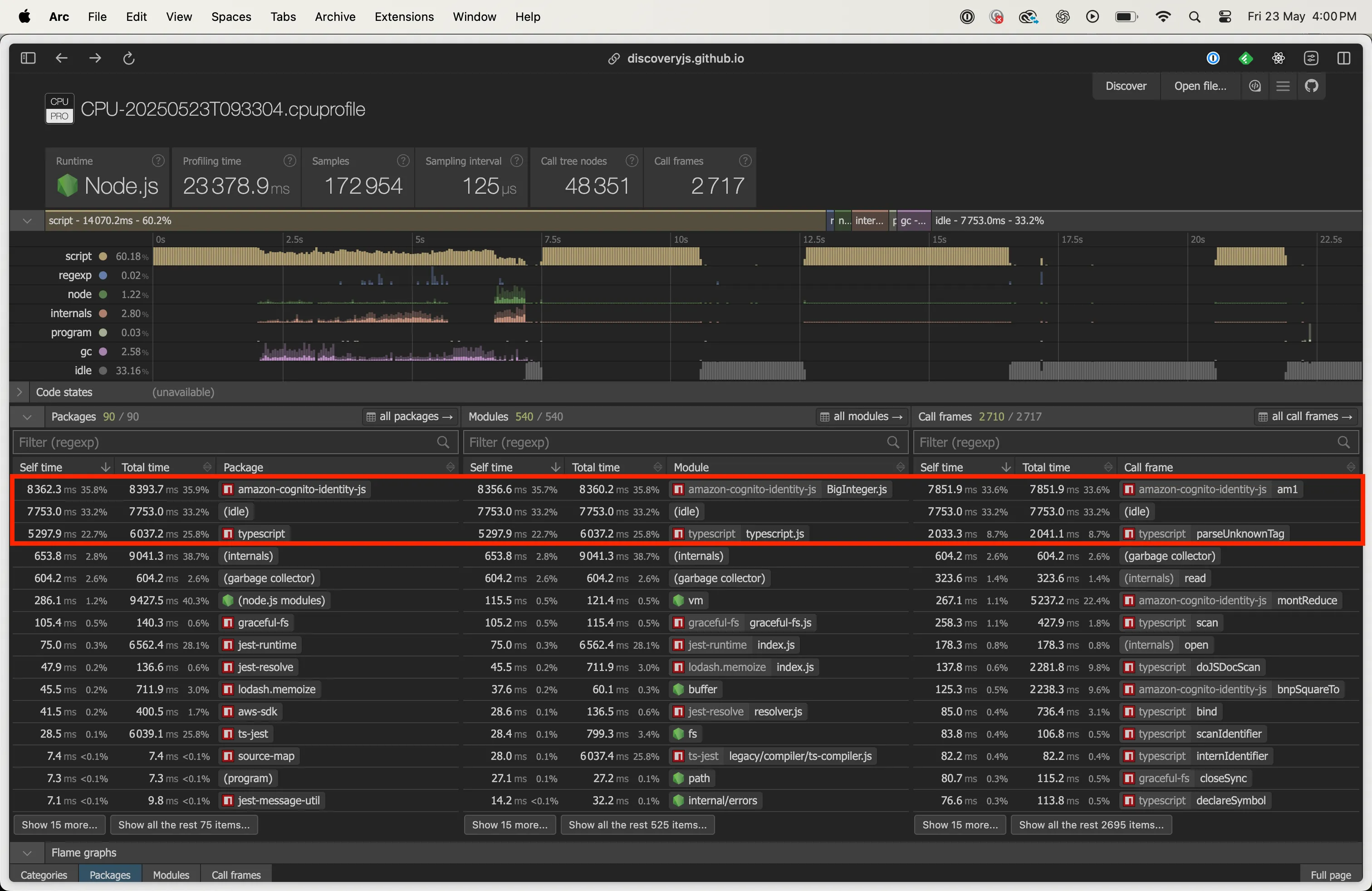Open the Spaces menu
Screen dimensions: 1372x891
click(x=231, y=17)
